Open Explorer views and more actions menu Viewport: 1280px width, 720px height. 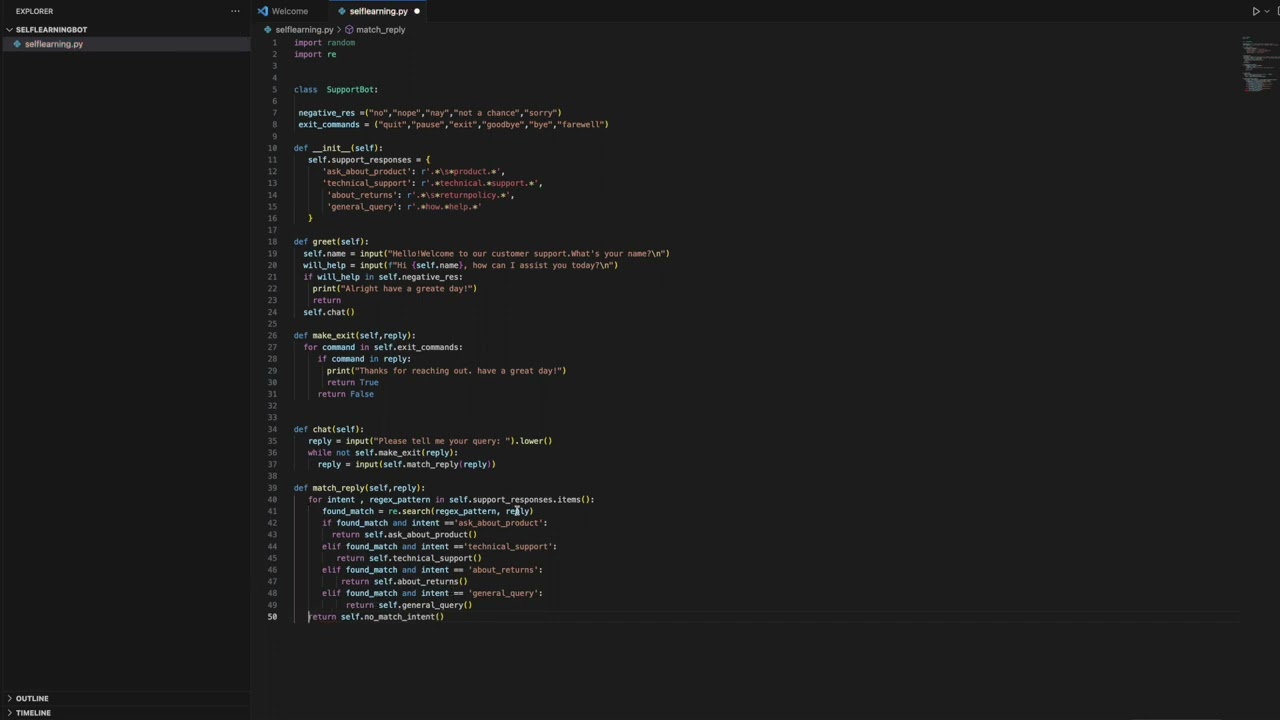pos(235,11)
